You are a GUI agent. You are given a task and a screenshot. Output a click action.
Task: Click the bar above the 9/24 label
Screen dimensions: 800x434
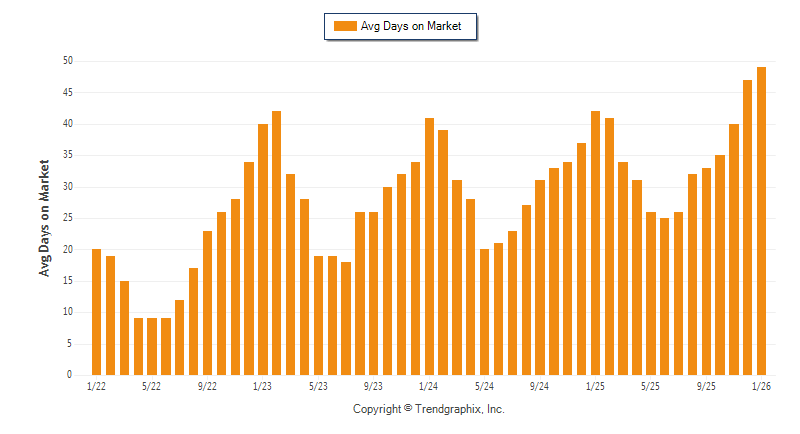[x=540, y=278]
